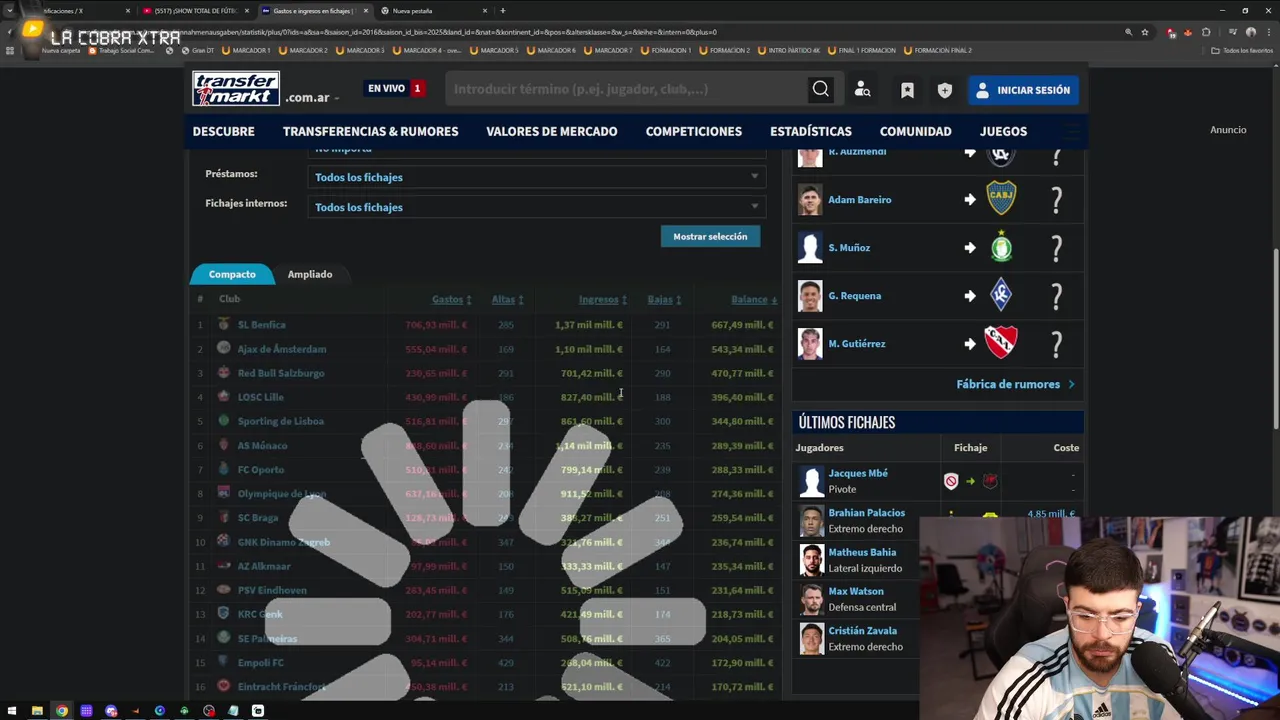Open TRANSFERENCIAS & RUMORES menu
The height and width of the screenshot is (720, 1280).
(x=370, y=131)
